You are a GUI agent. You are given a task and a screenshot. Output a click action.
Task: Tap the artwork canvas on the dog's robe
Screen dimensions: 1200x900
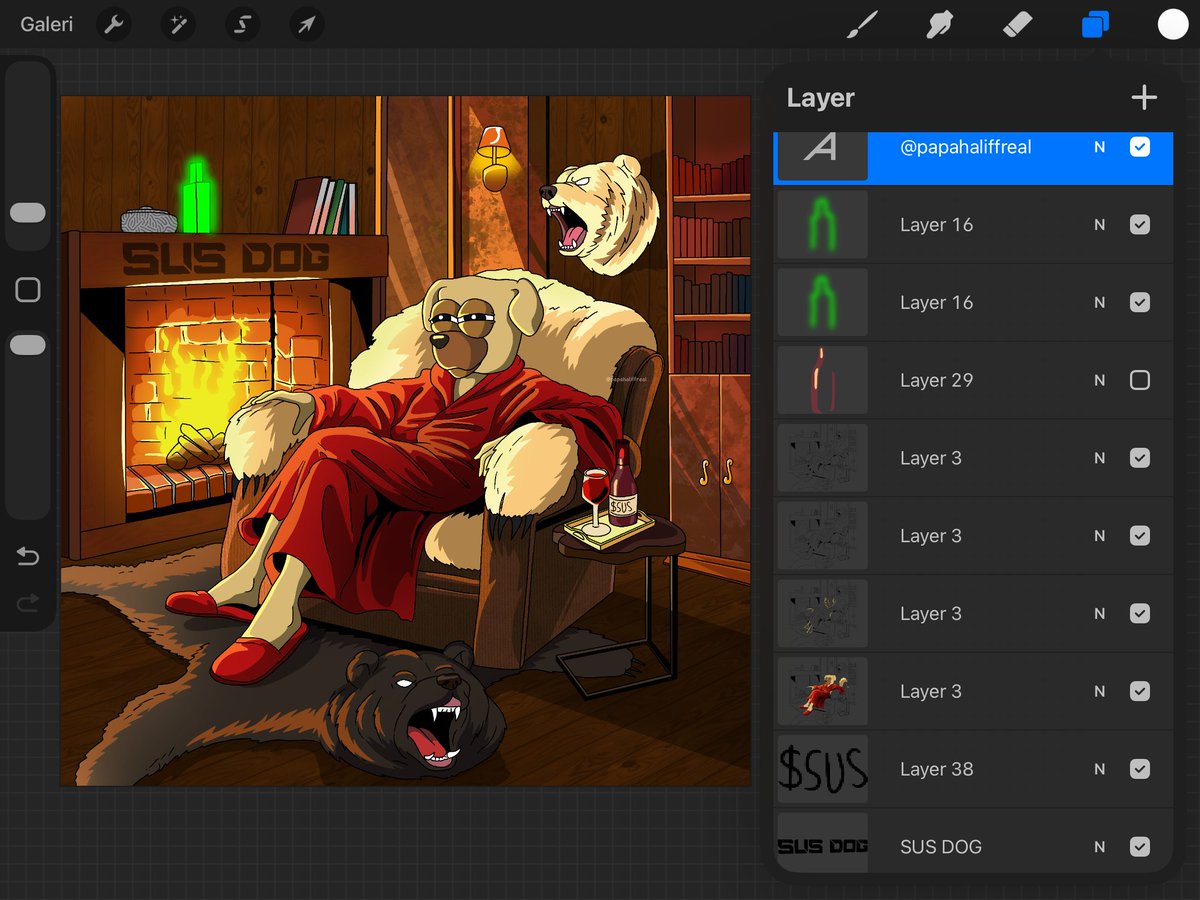coord(400,470)
